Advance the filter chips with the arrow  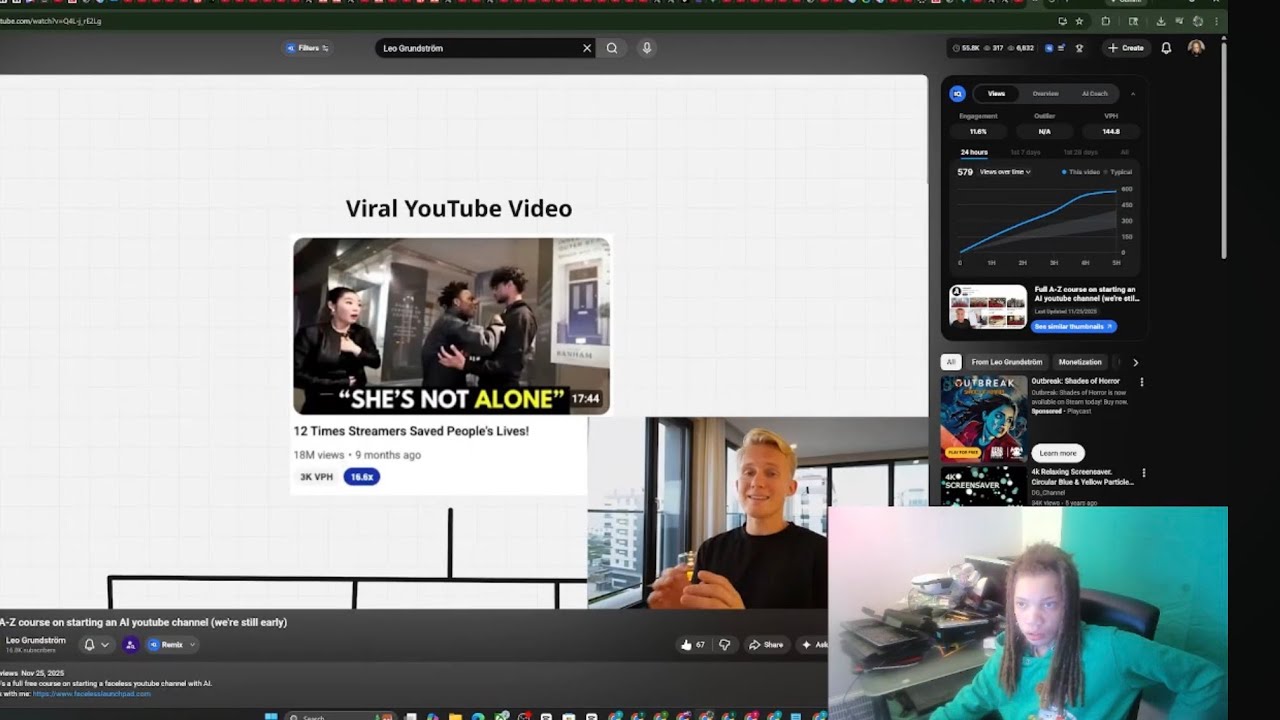tap(1135, 362)
